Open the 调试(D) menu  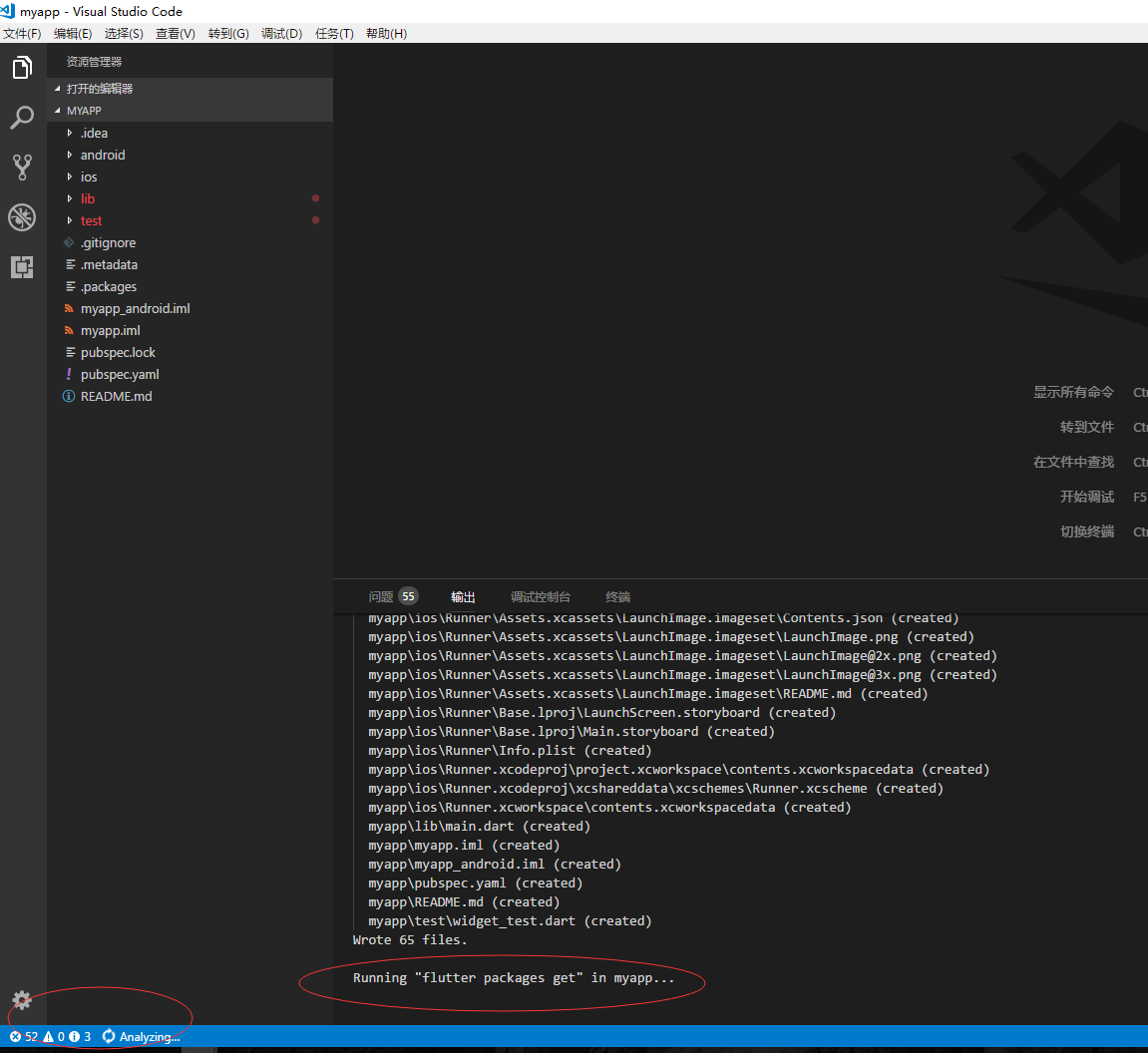282,34
